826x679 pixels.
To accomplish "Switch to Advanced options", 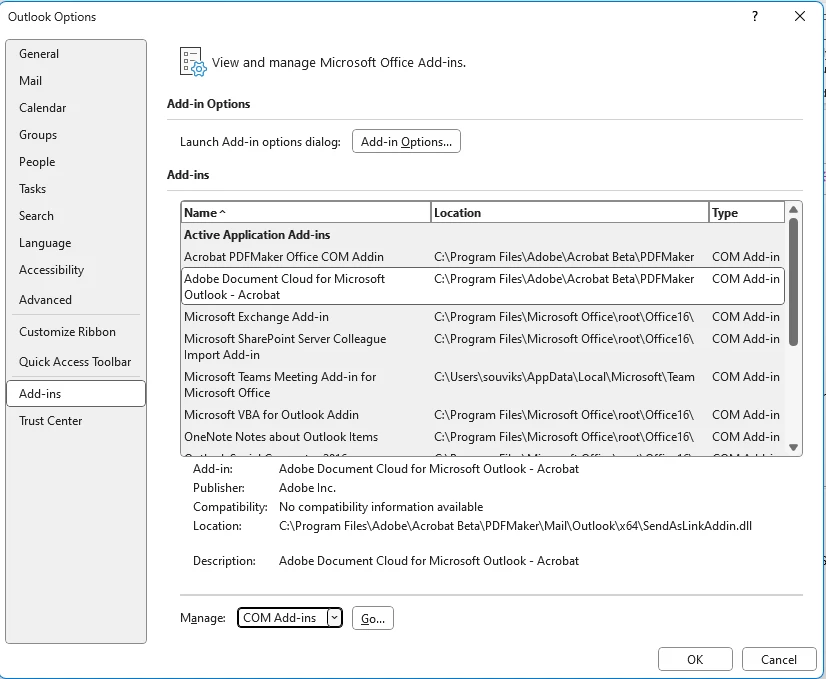I will 76,299.
